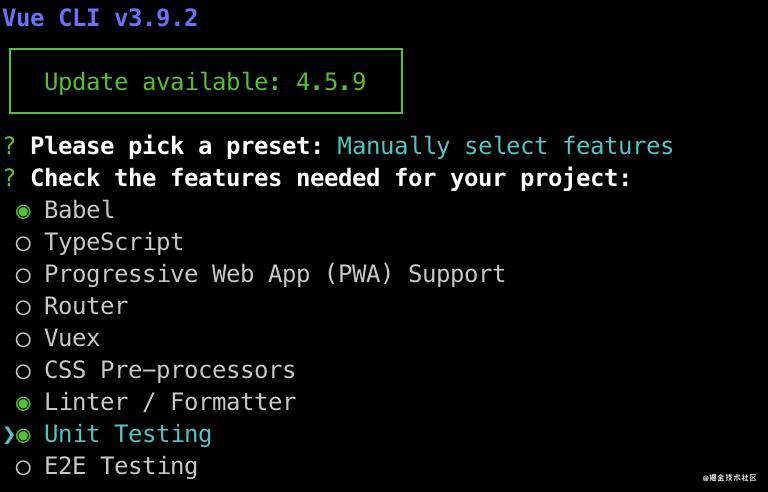Click the Linter / Formatter label
The image size is (768, 492).
coord(170,403)
